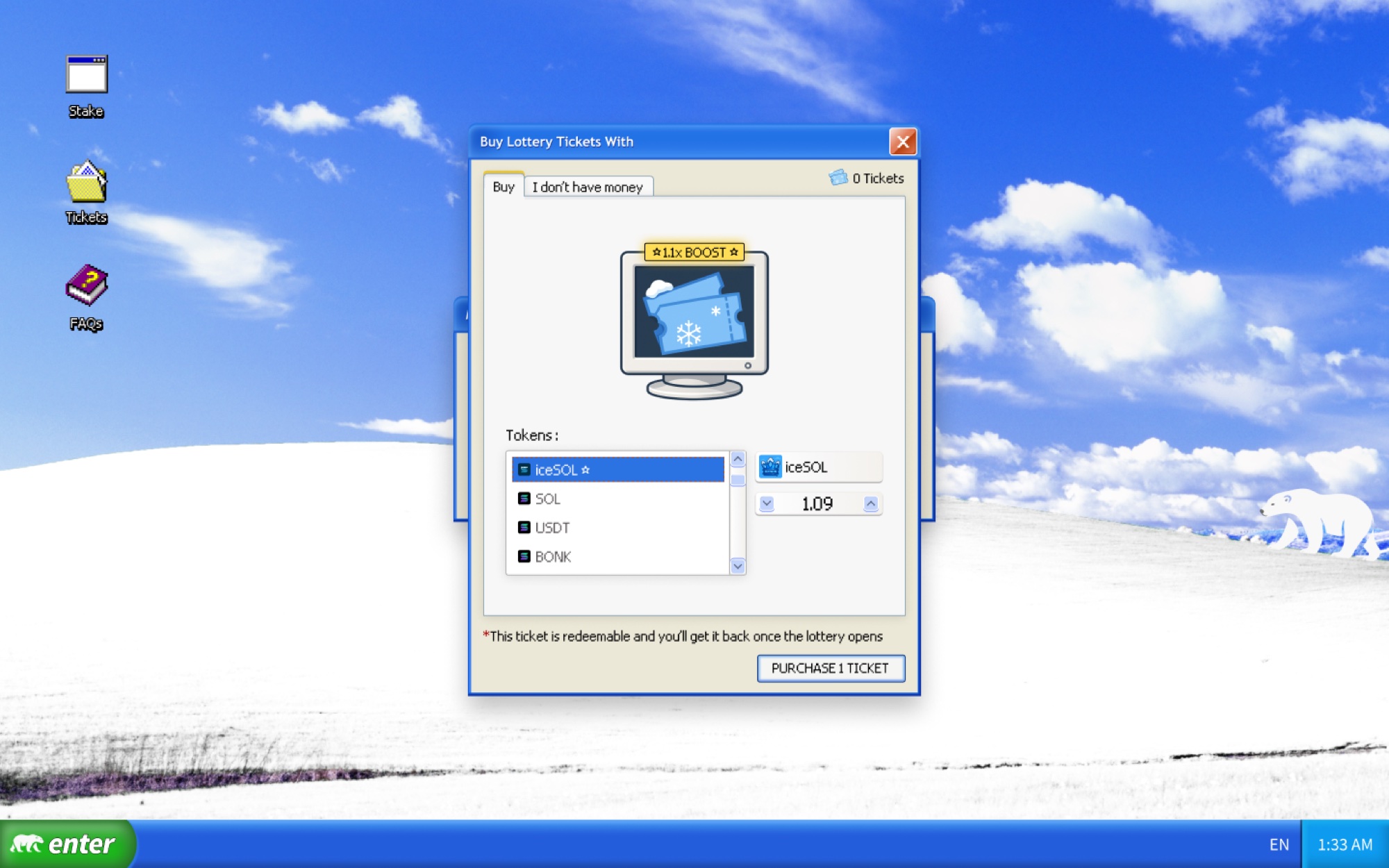Click the USDT token row icon
This screenshot has height=868, width=1389.
pyautogui.click(x=524, y=528)
